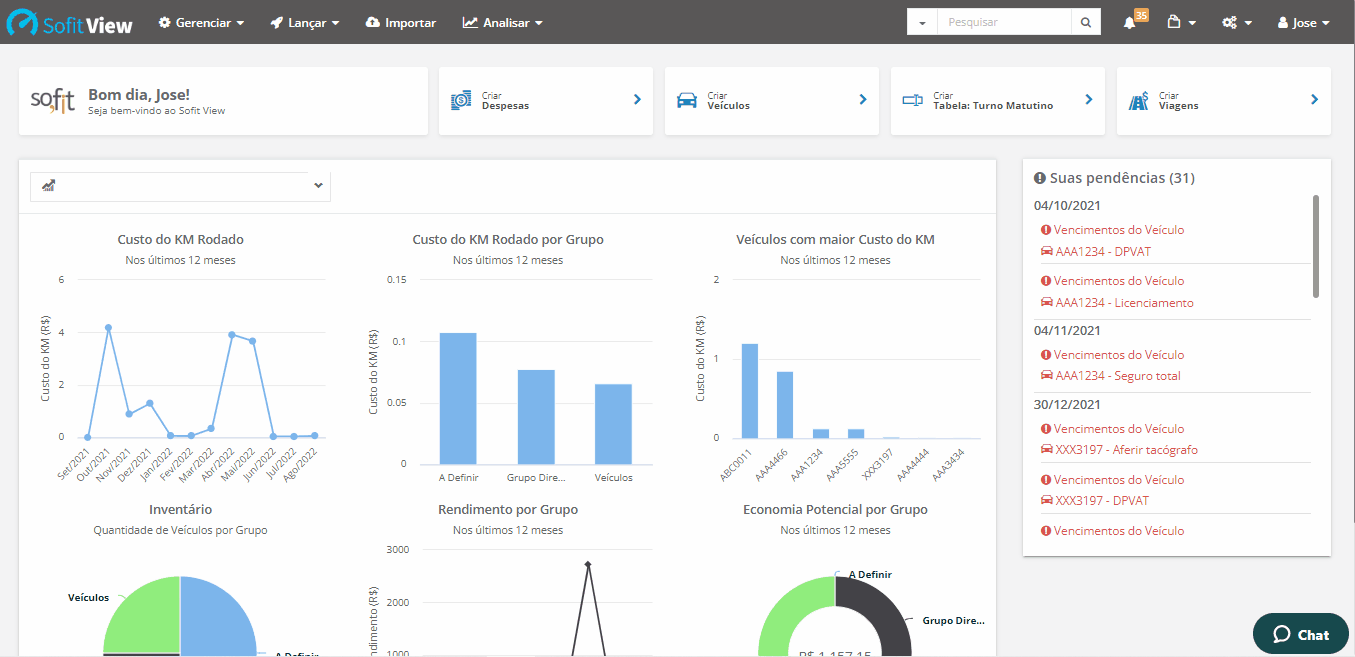Click the Sofit logo in welcome card

point(52,100)
